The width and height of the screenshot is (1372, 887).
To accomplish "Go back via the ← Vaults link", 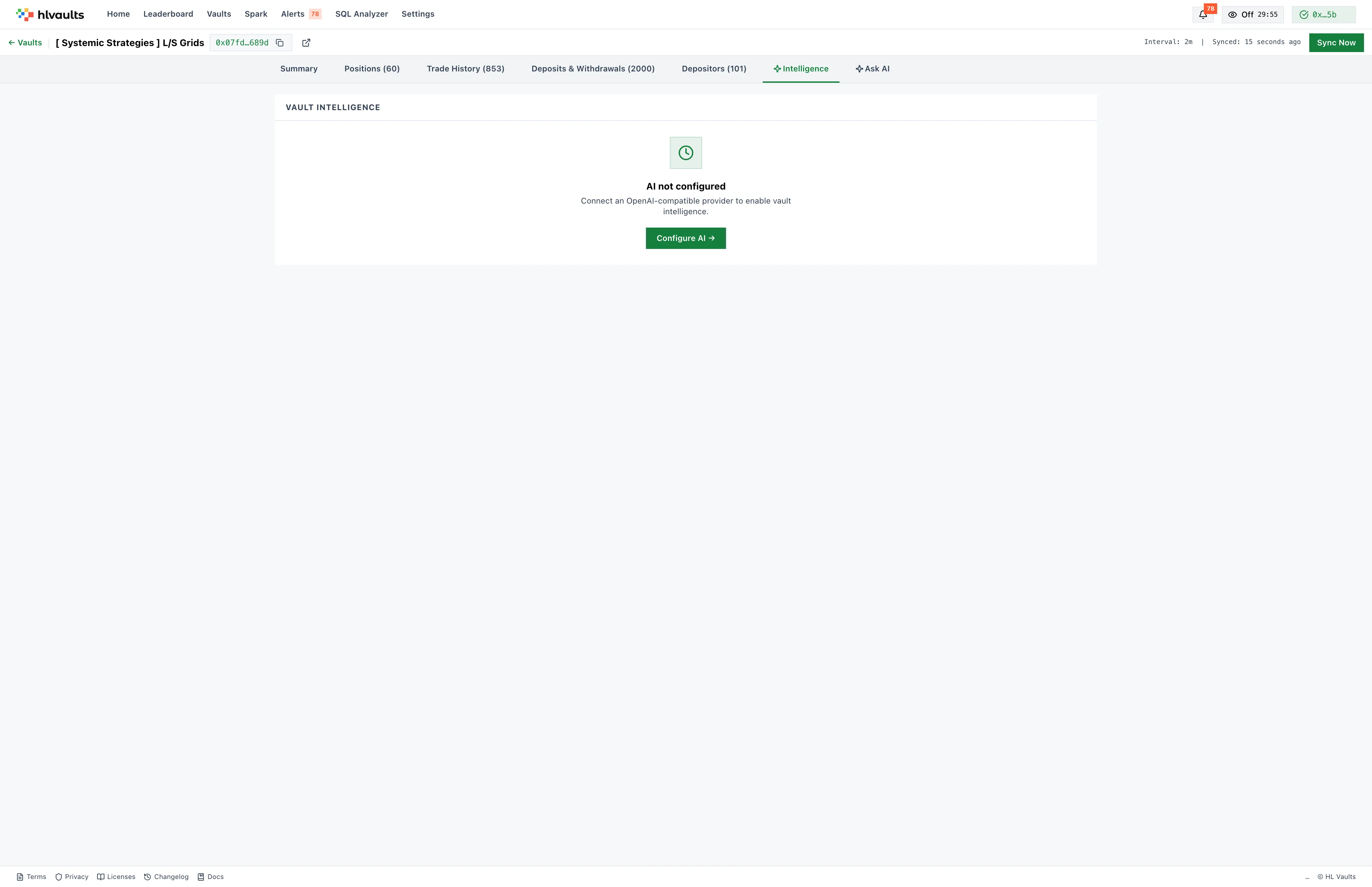I will click(25, 43).
